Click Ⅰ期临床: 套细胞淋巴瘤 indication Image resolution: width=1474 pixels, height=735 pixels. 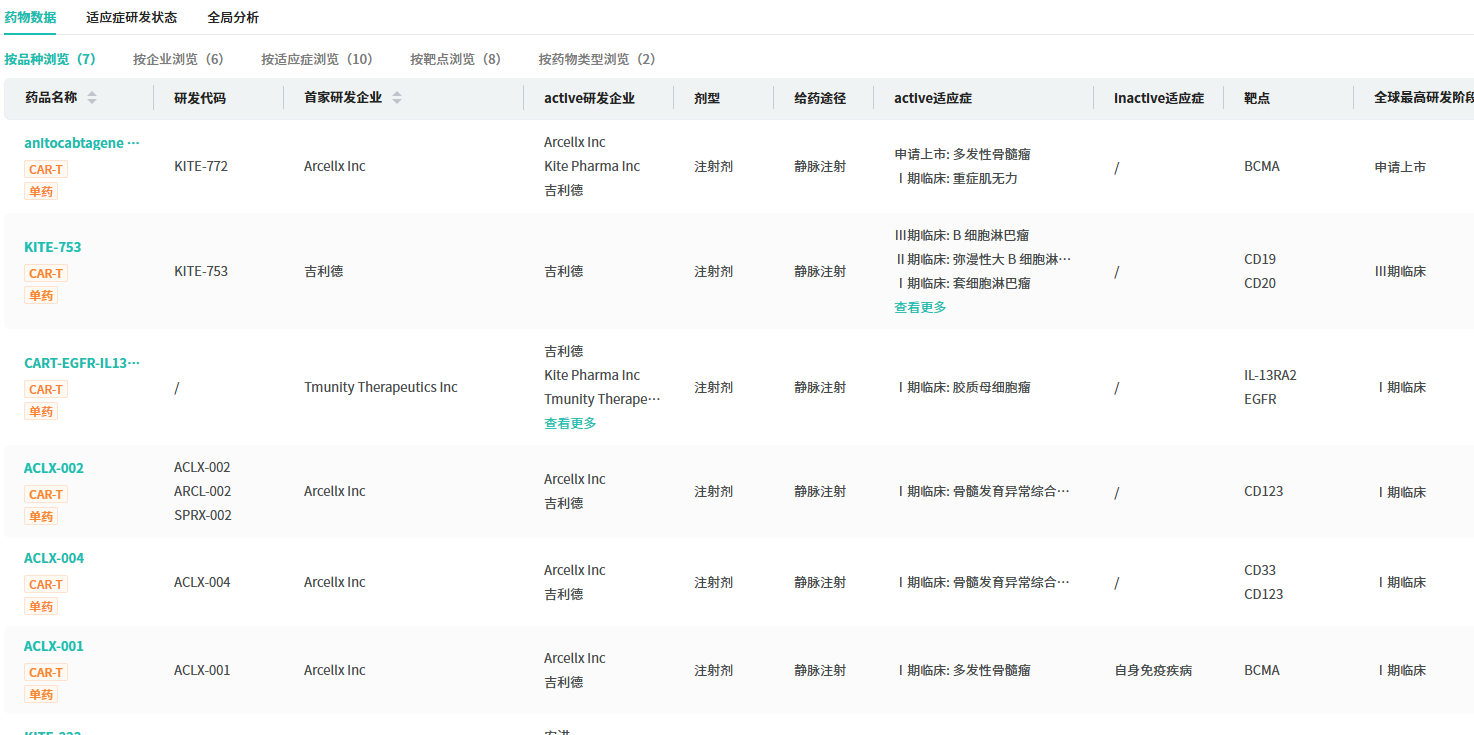point(962,283)
